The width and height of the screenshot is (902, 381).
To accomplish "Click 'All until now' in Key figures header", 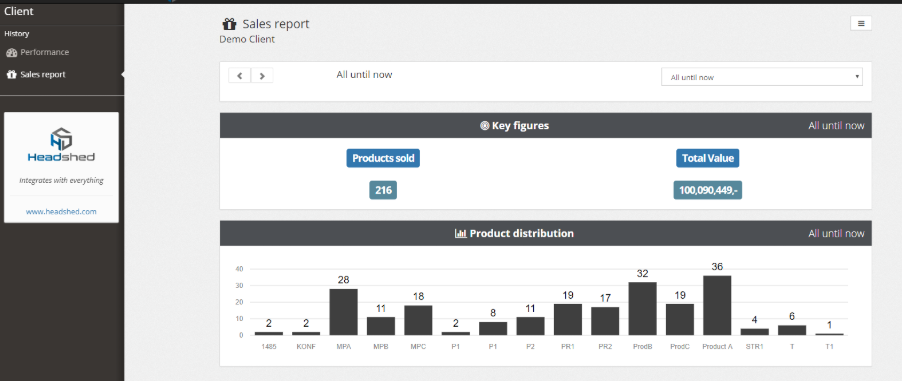I will [x=836, y=125].
